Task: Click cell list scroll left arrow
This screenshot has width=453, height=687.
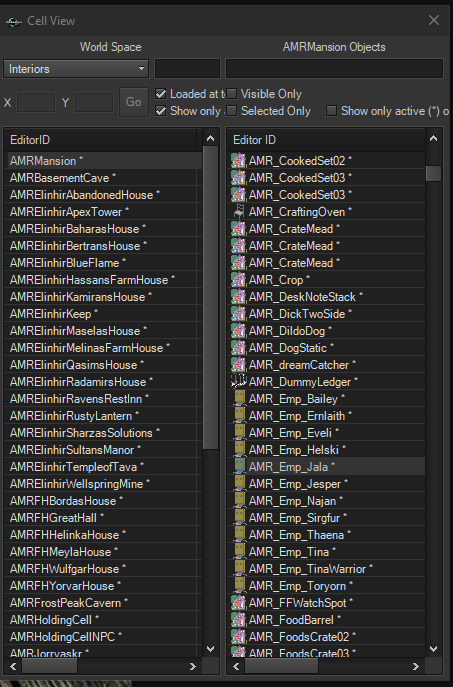Action: coord(13,666)
